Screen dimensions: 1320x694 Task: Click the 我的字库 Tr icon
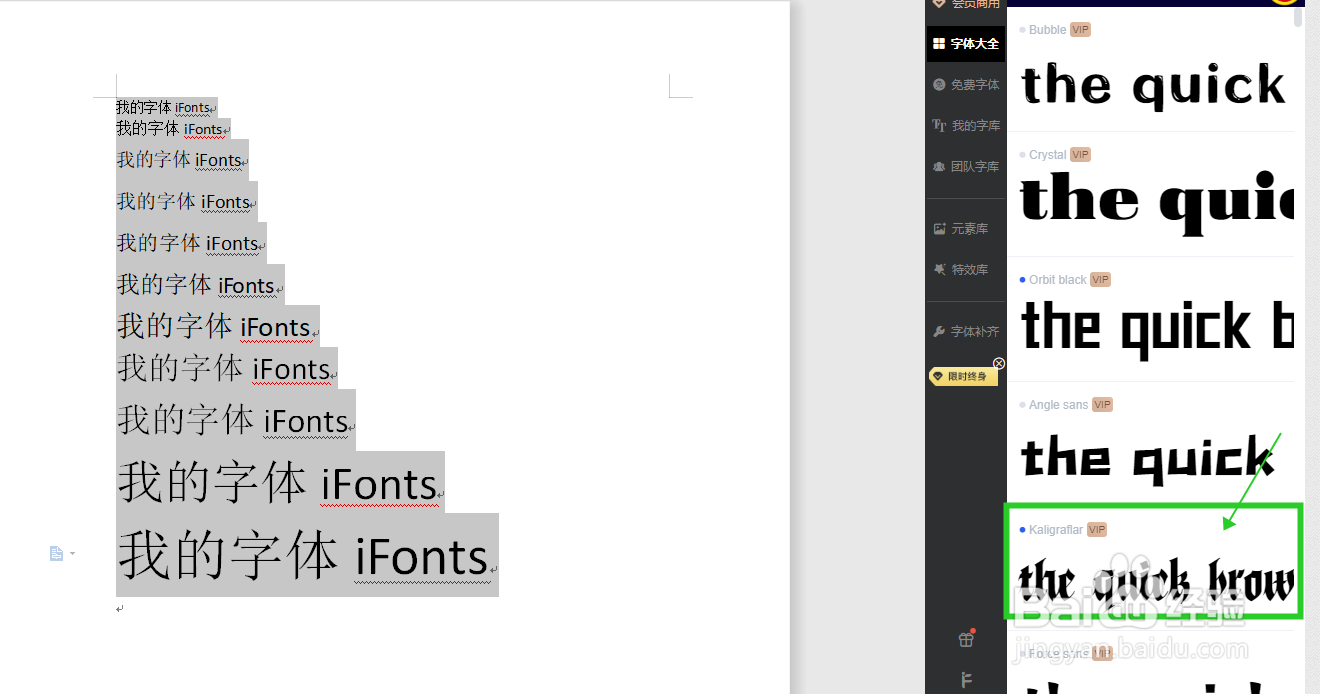coord(939,126)
